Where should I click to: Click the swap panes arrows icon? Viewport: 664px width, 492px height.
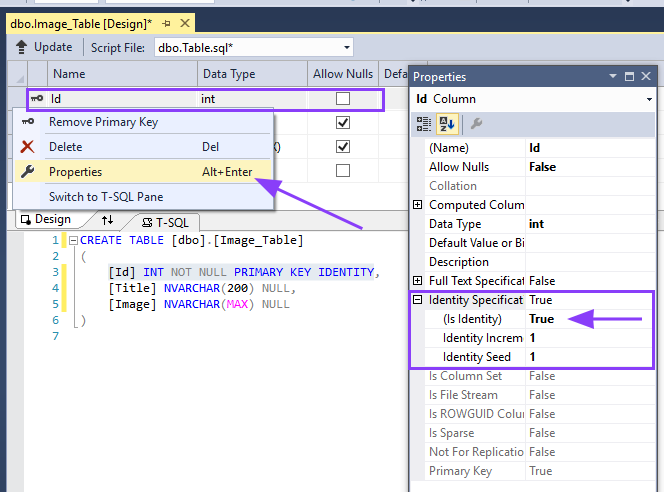point(108,220)
